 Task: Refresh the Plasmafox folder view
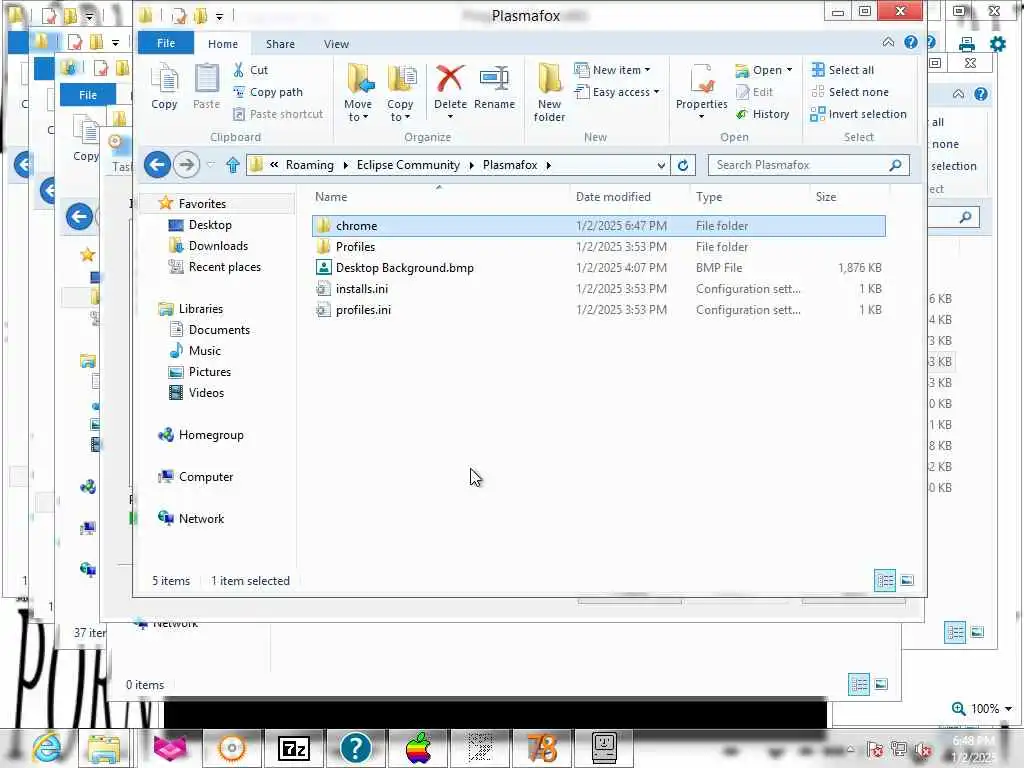click(x=682, y=165)
